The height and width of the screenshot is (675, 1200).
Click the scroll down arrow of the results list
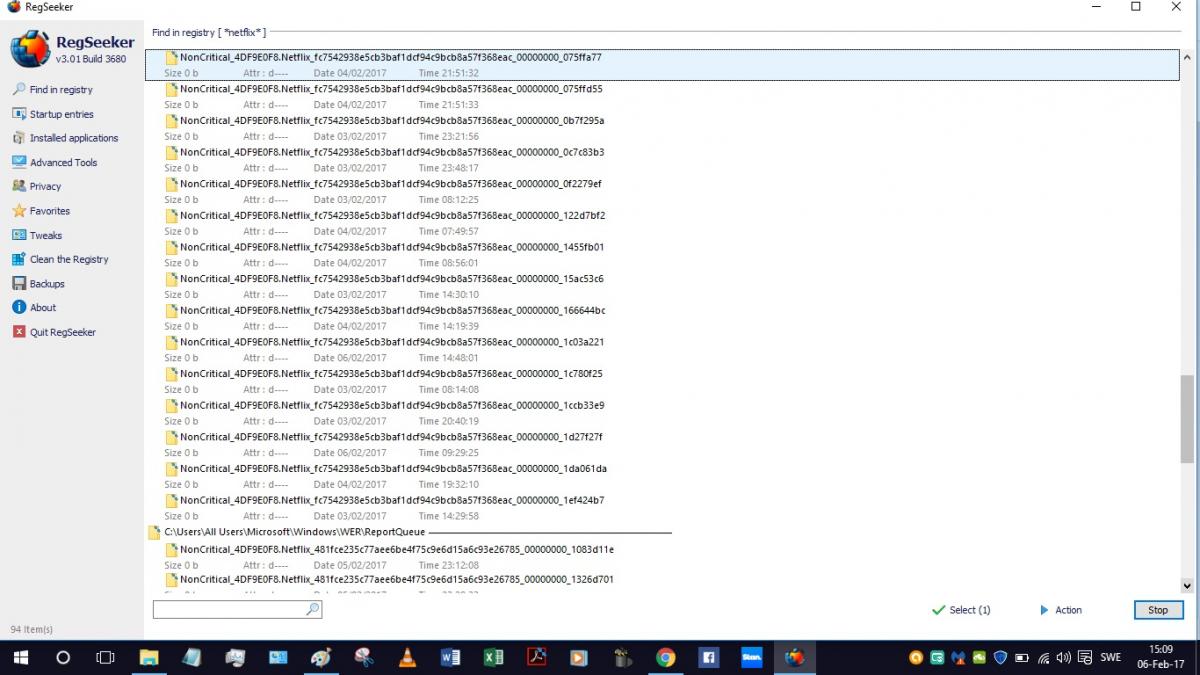(x=1187, y=586)
